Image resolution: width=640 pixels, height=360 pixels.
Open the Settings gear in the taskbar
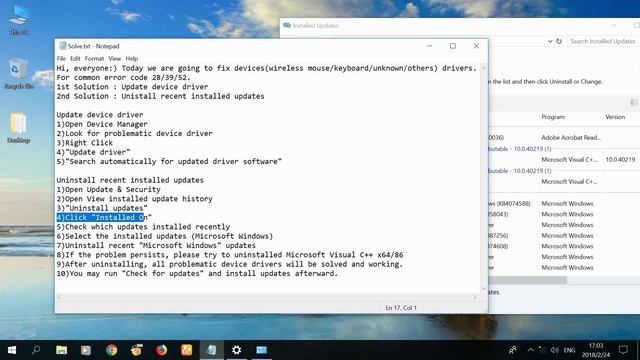[236, 350]
